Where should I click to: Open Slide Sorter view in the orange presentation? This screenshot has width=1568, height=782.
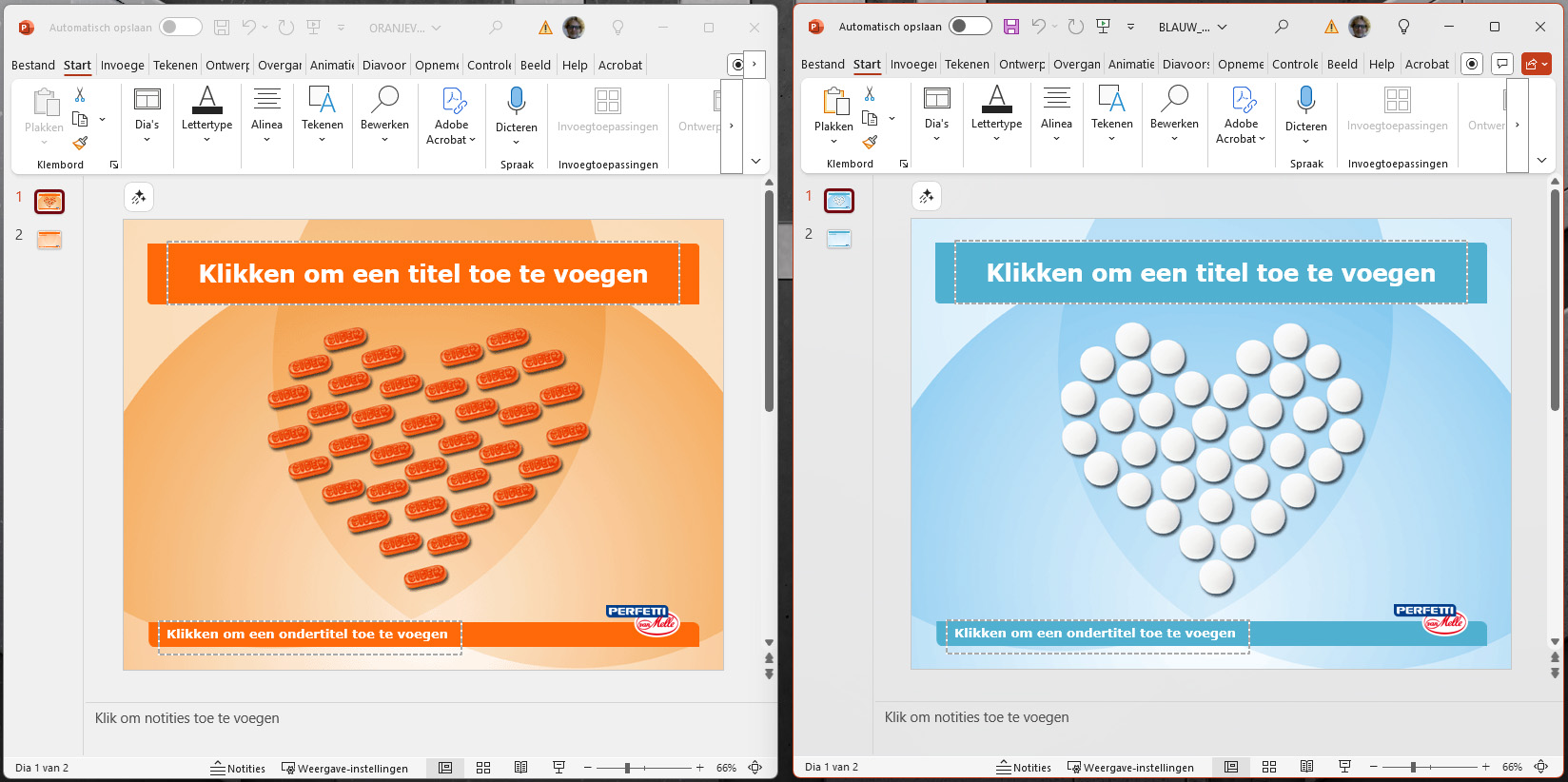483,768
